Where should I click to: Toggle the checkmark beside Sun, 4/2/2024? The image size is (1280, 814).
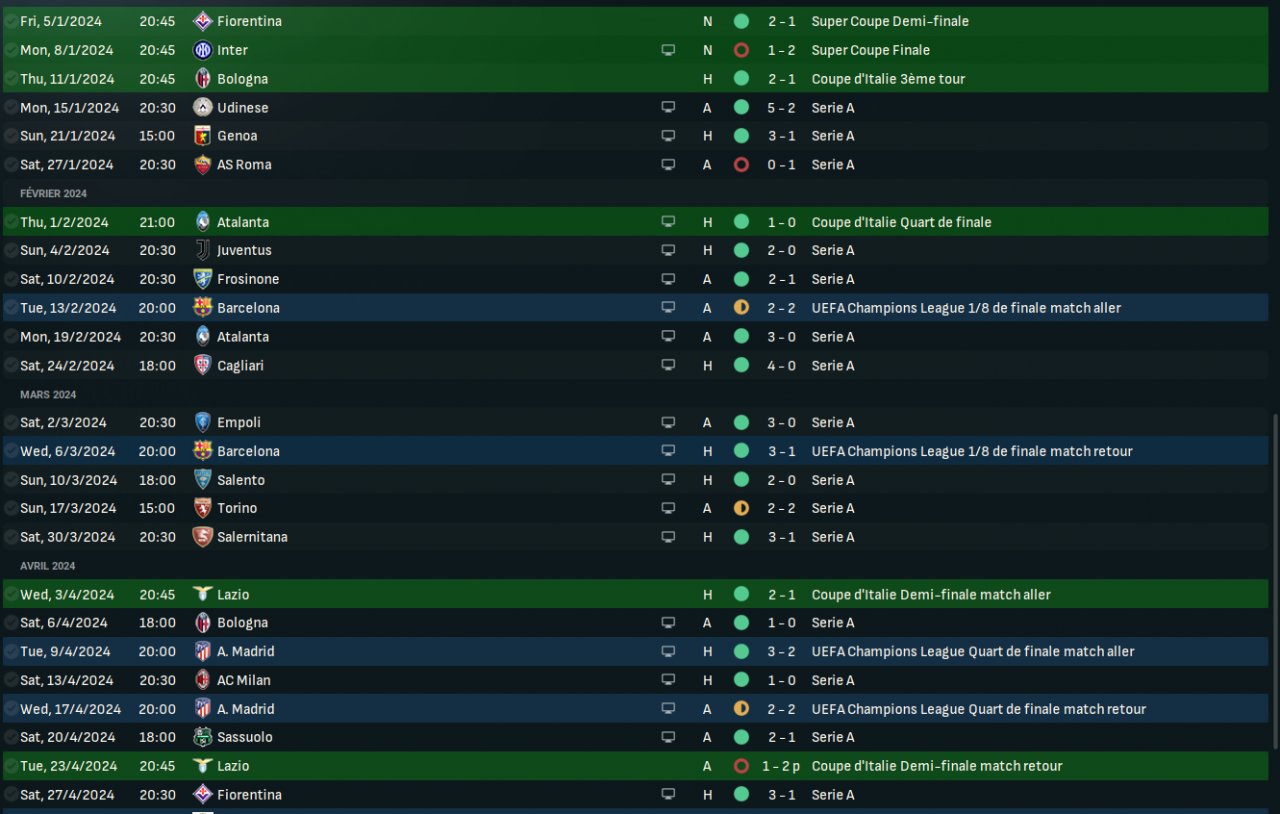(10, 251)
